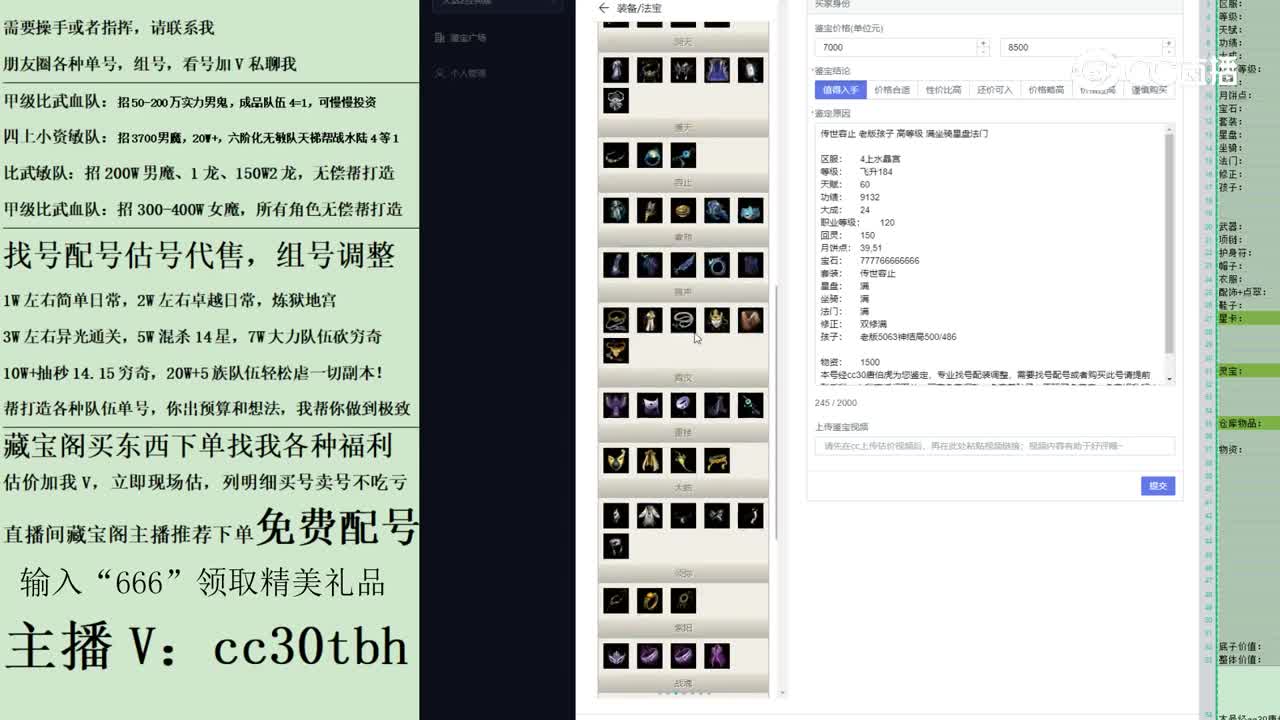This screenshot has width=1280, height=720.
Task: Select the 物资: spreadsheet cell
Action: [x=1248, y=450]
